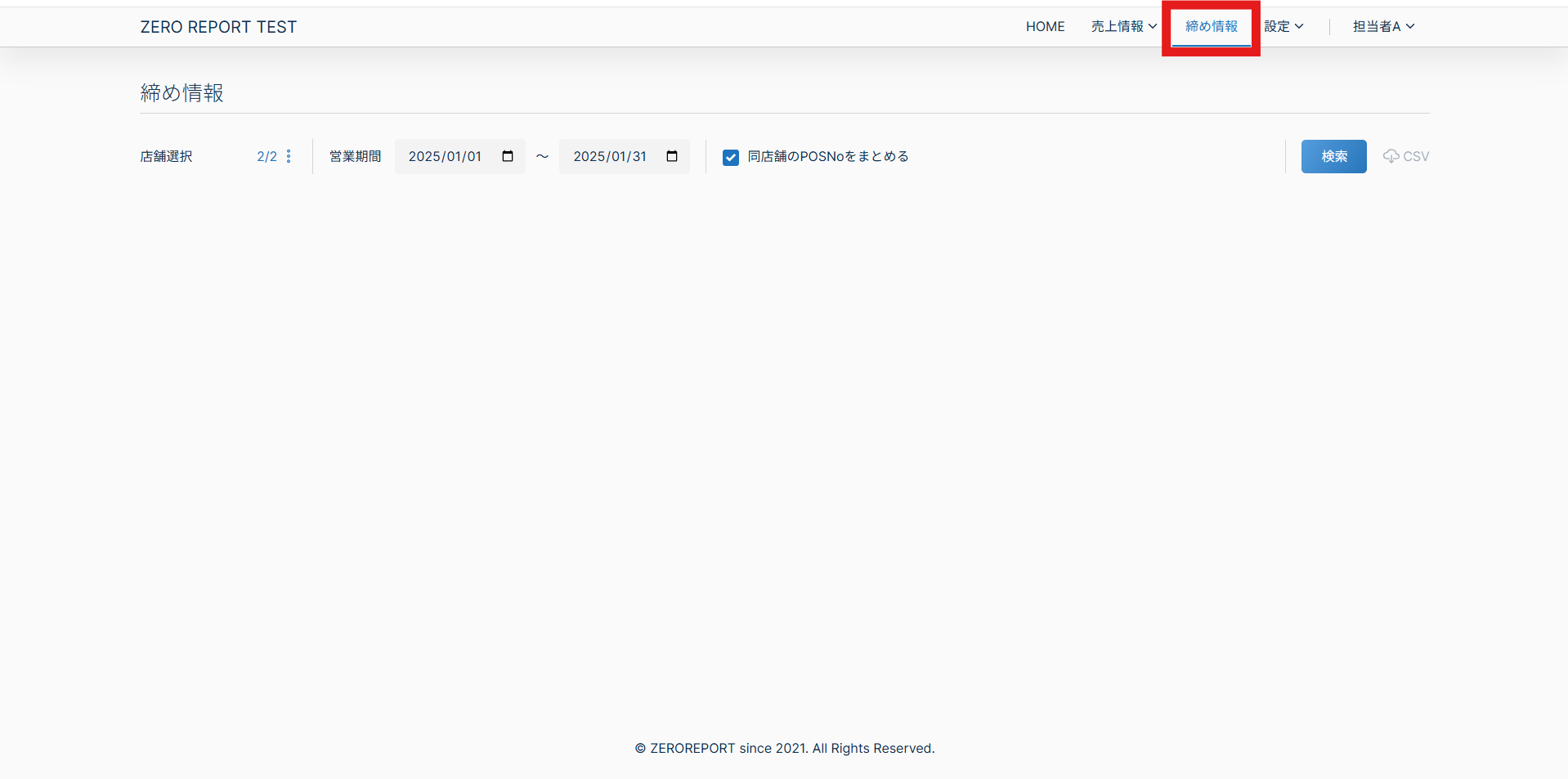Viewport: 1568px width, 779px height.
Task: Open the start date calendar picker icon
Action: [x=508, y=156]
